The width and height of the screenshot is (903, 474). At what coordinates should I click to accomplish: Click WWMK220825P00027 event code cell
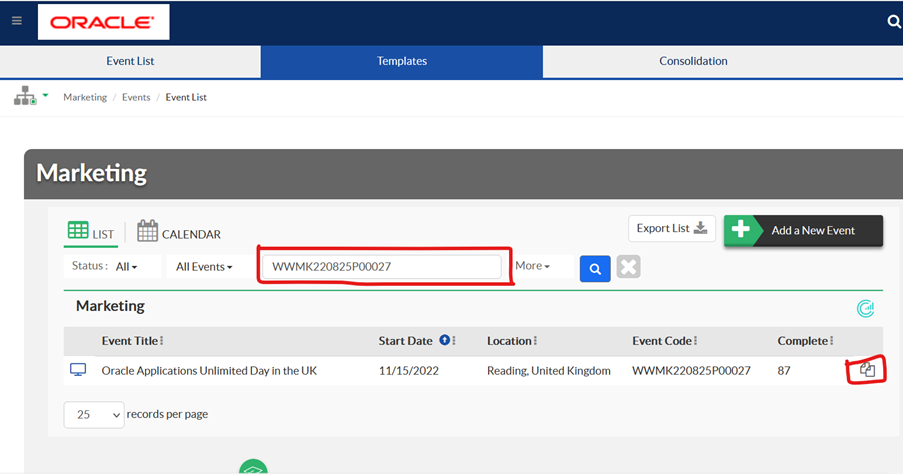pyautogui.click(x=691, y=371)
